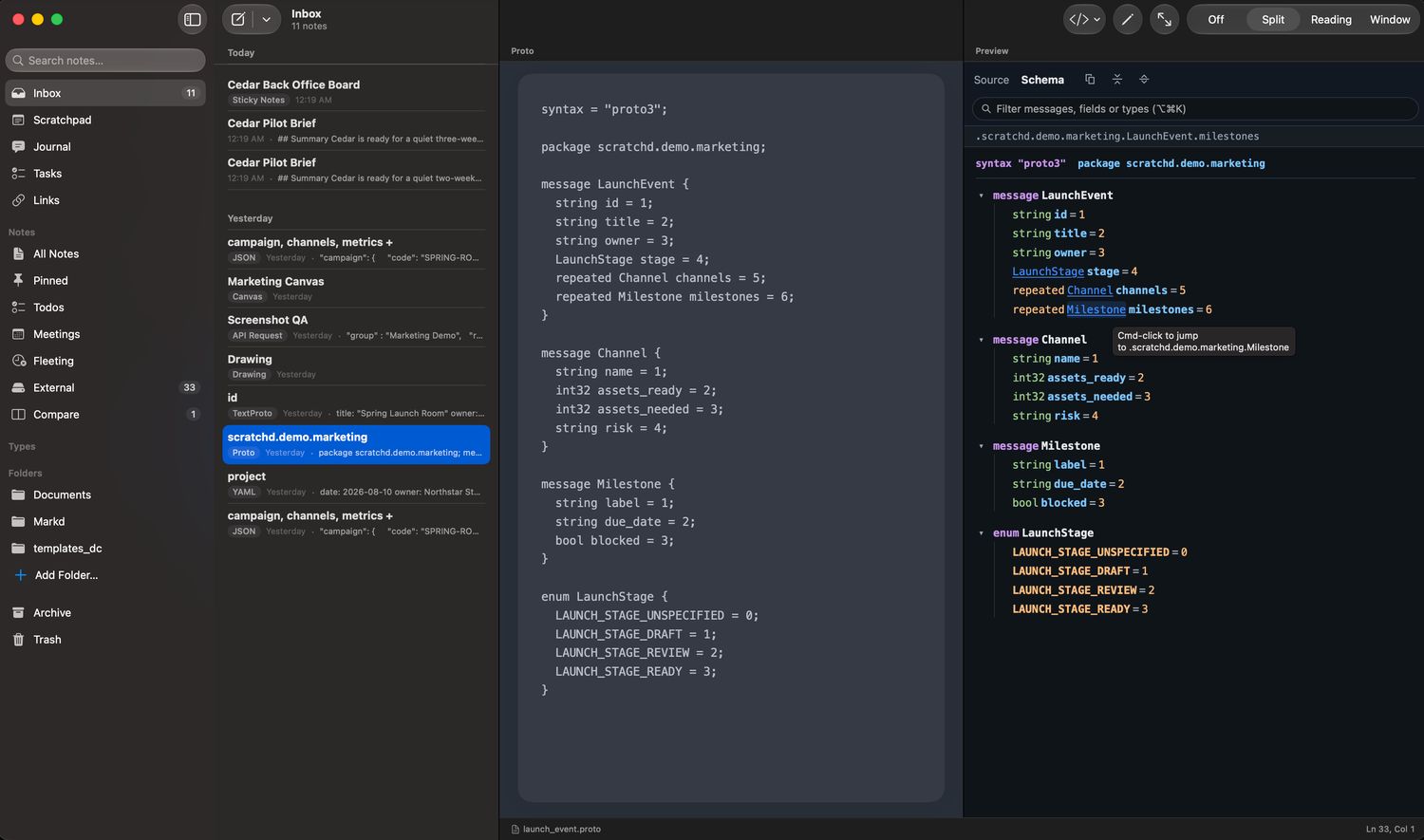This screenshot has height=840, width=1424.
Task: Click the schema path breadcrumb .scratchd.demo.marketing.LaunchEvent.milestones
Action: pos(1117,137)
